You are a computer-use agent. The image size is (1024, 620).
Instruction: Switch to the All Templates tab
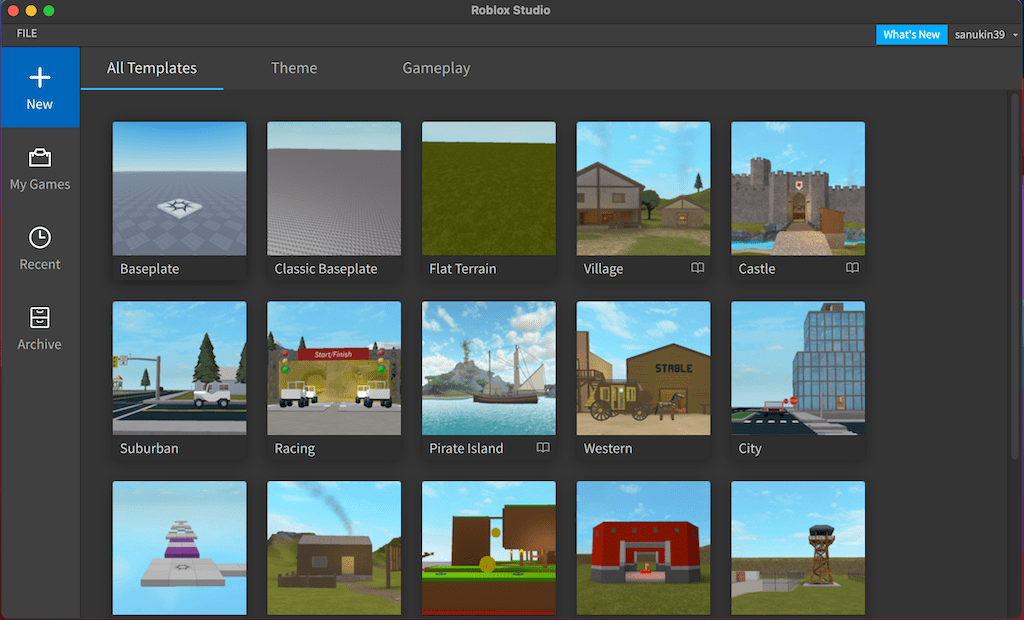152,68
